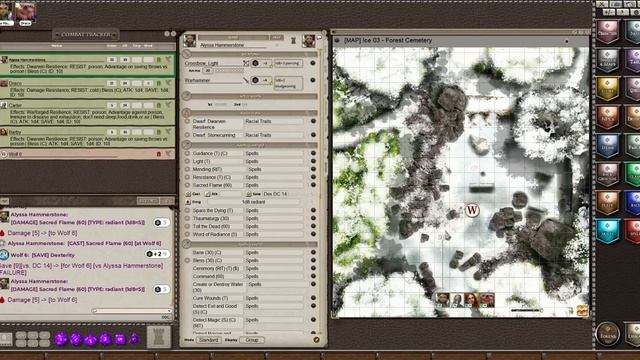The image size is (640, 360).
Task: Cycle the Display Group button
Action: (x=252, y=340)
